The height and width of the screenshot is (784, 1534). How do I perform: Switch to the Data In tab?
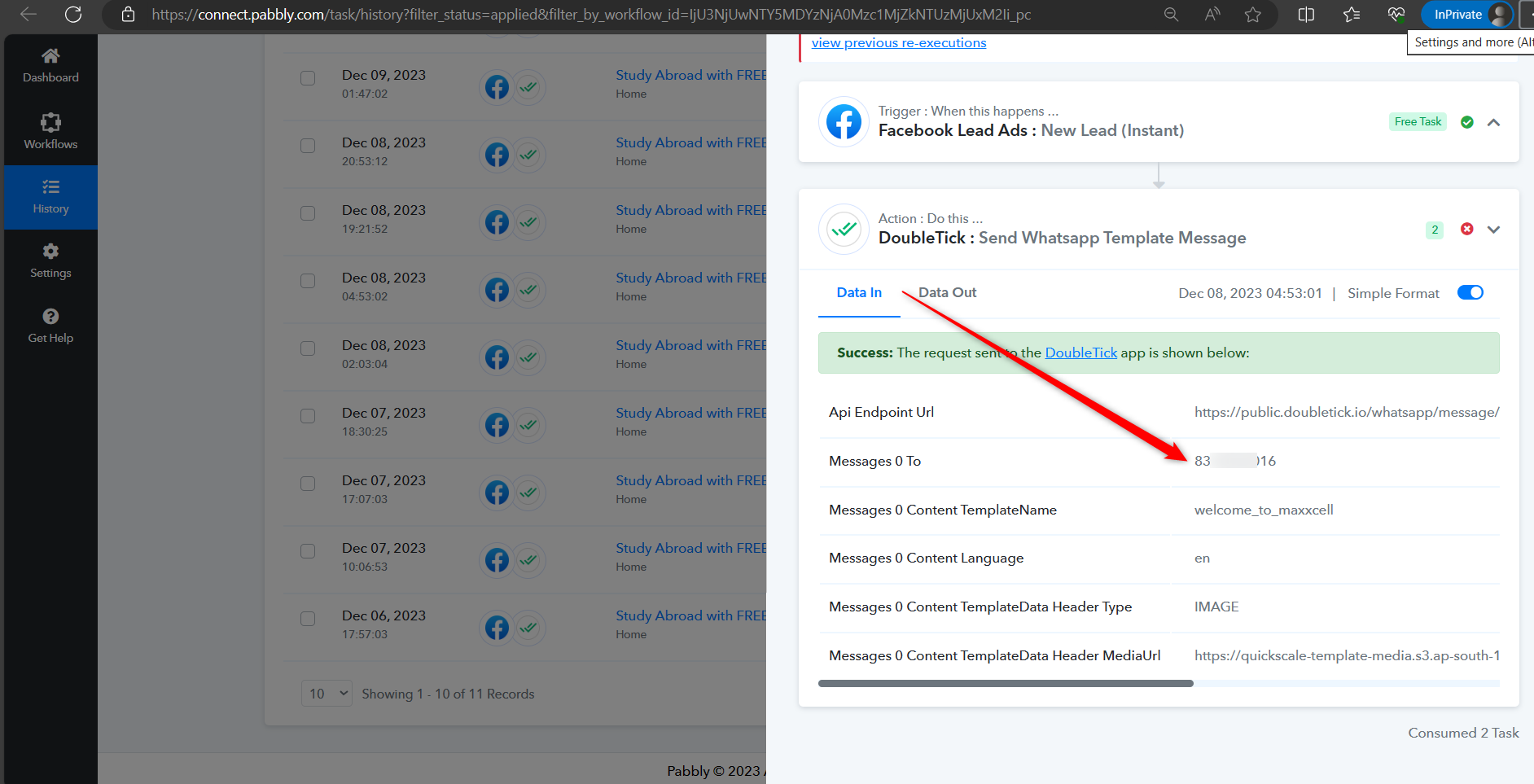pyautogui.click(x=859, y=293)
